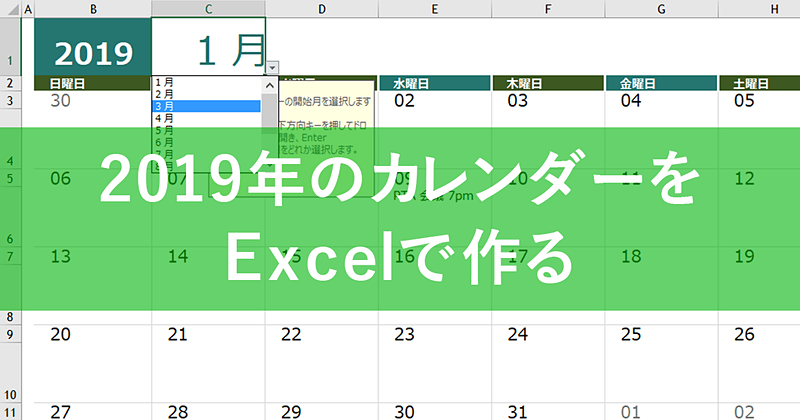Select row 3 header
The height and width of the screenshot is (420, 800).
point(10,100)
